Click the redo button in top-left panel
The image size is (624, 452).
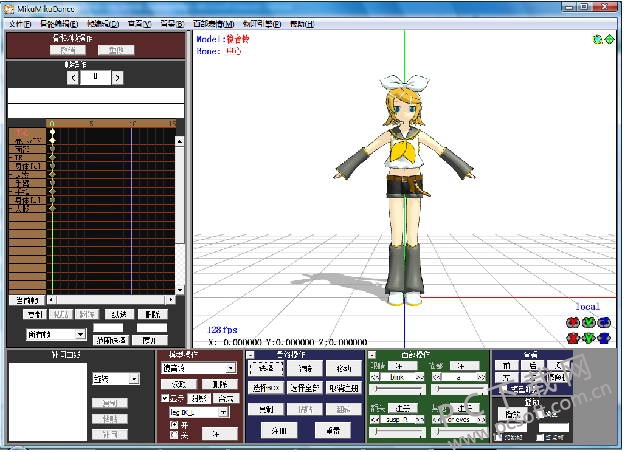[x=116, y=50]
